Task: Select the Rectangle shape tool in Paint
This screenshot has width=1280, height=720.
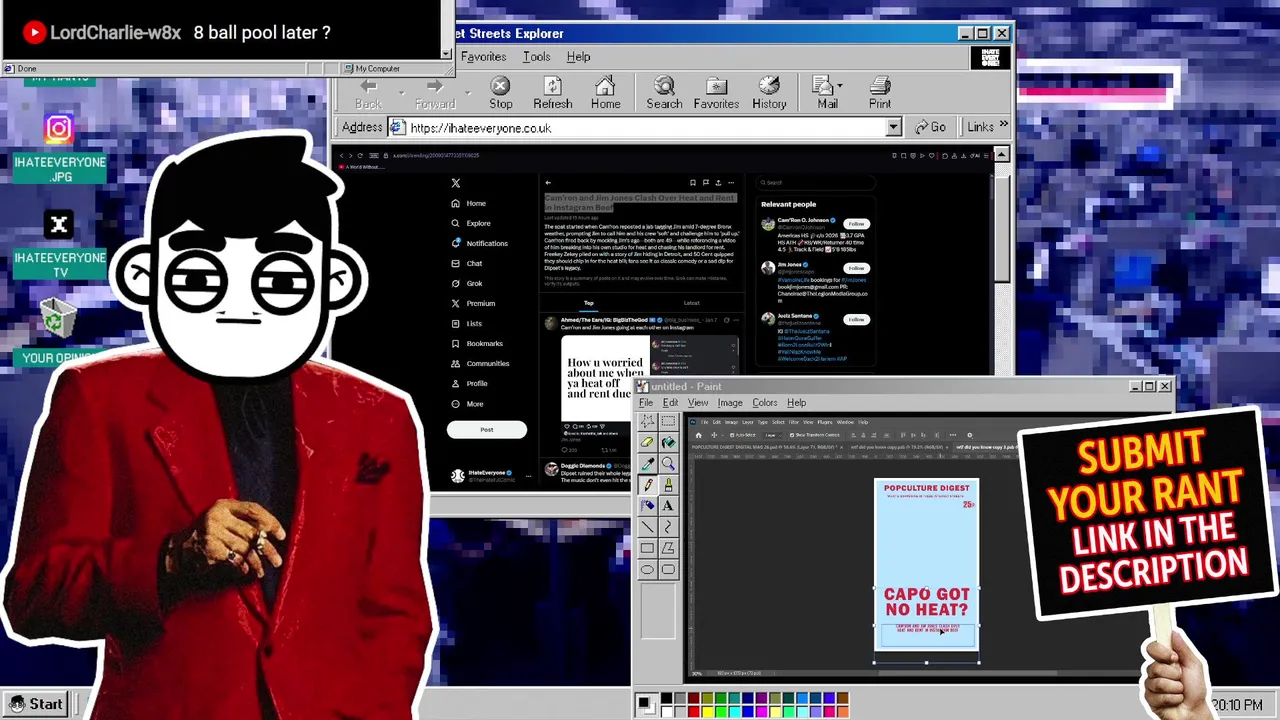Action: 647,548
